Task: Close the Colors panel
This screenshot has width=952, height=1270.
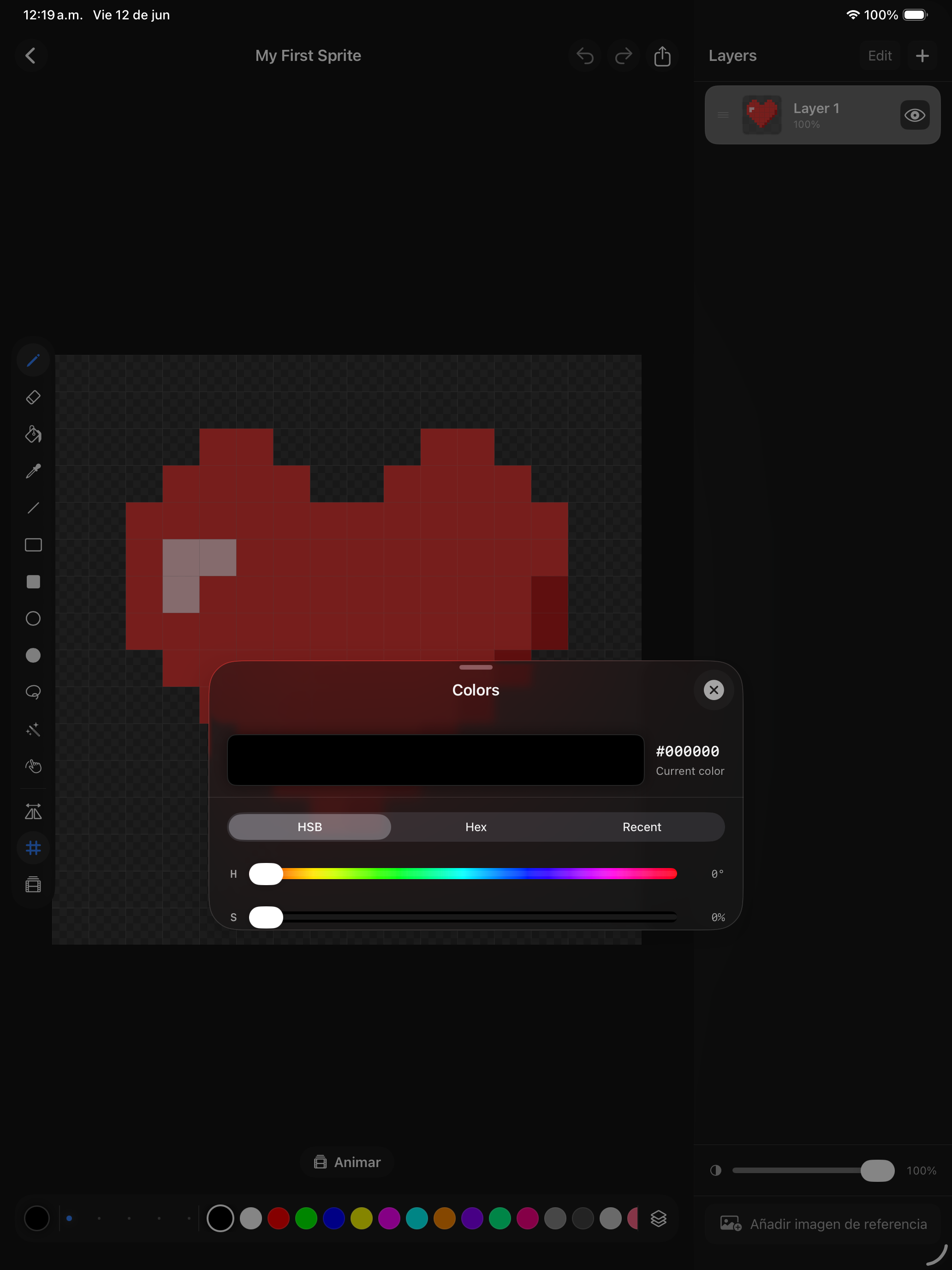Action: (714, 689)
